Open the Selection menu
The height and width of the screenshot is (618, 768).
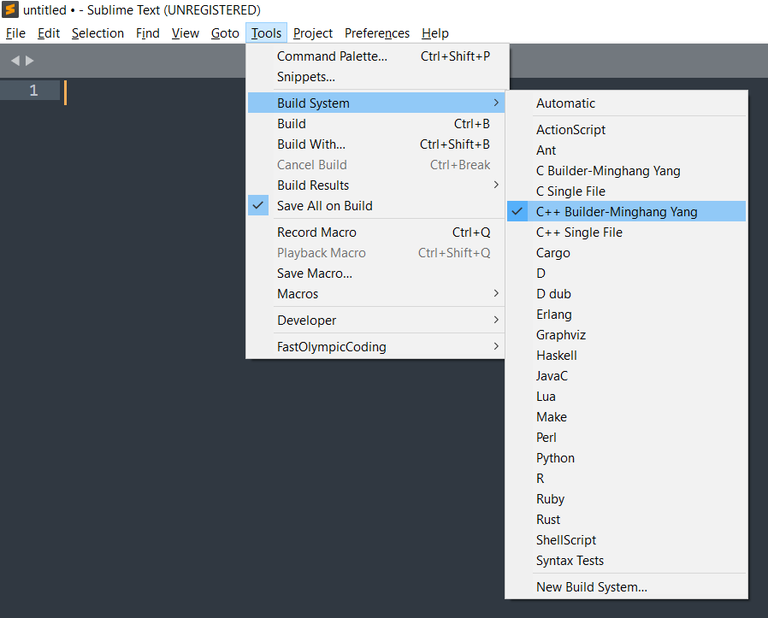[97, 33]
